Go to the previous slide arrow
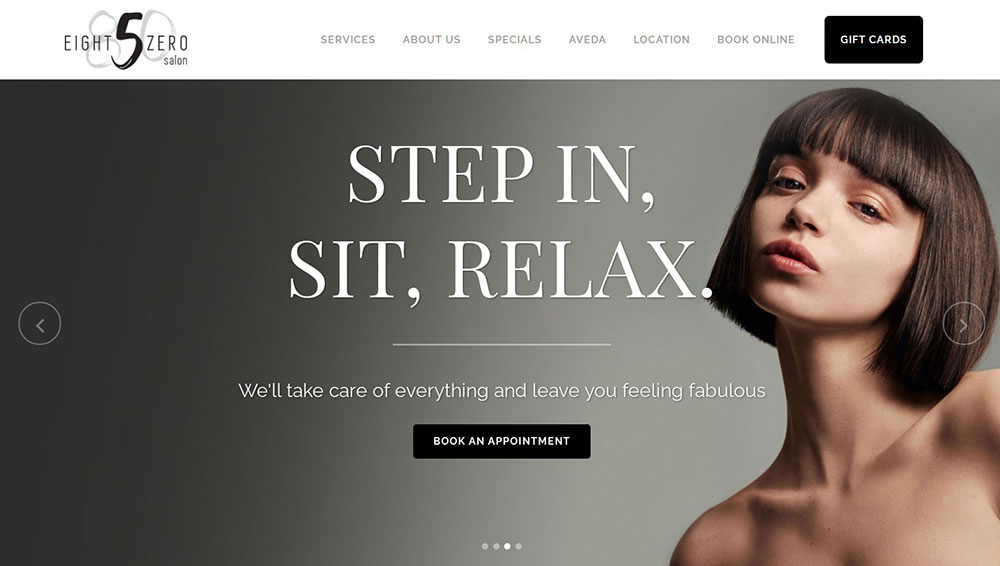Viewport: 1000px width, 566px height. [x=40, y=324]
